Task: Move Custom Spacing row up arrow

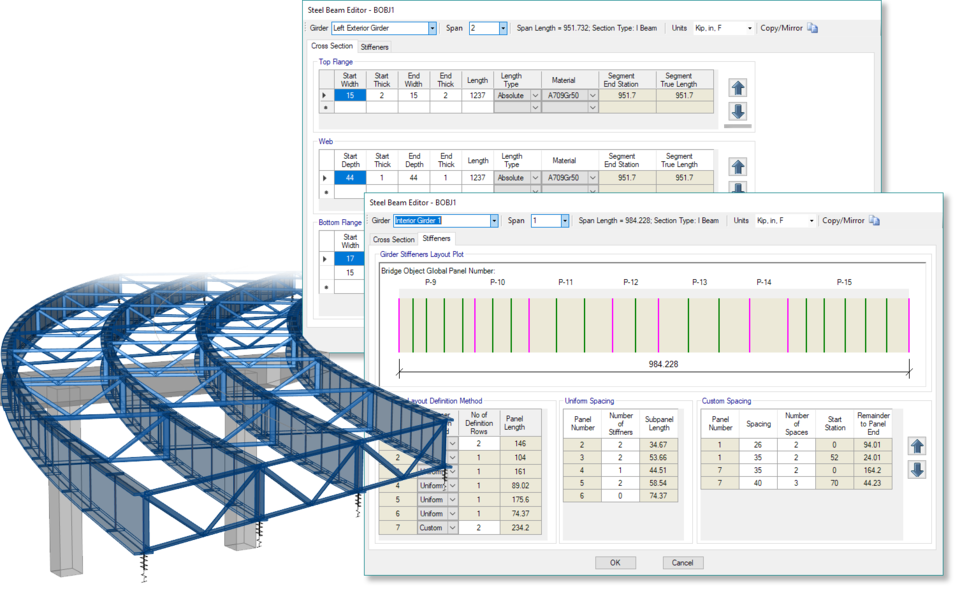Action: click(x=917, y=446)
